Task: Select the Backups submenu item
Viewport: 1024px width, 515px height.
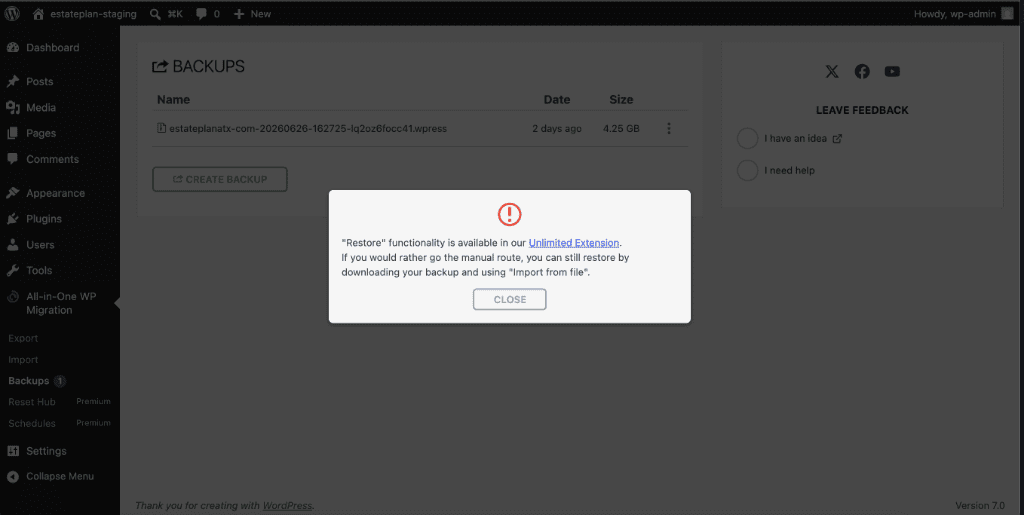Action: pos(29,381)
